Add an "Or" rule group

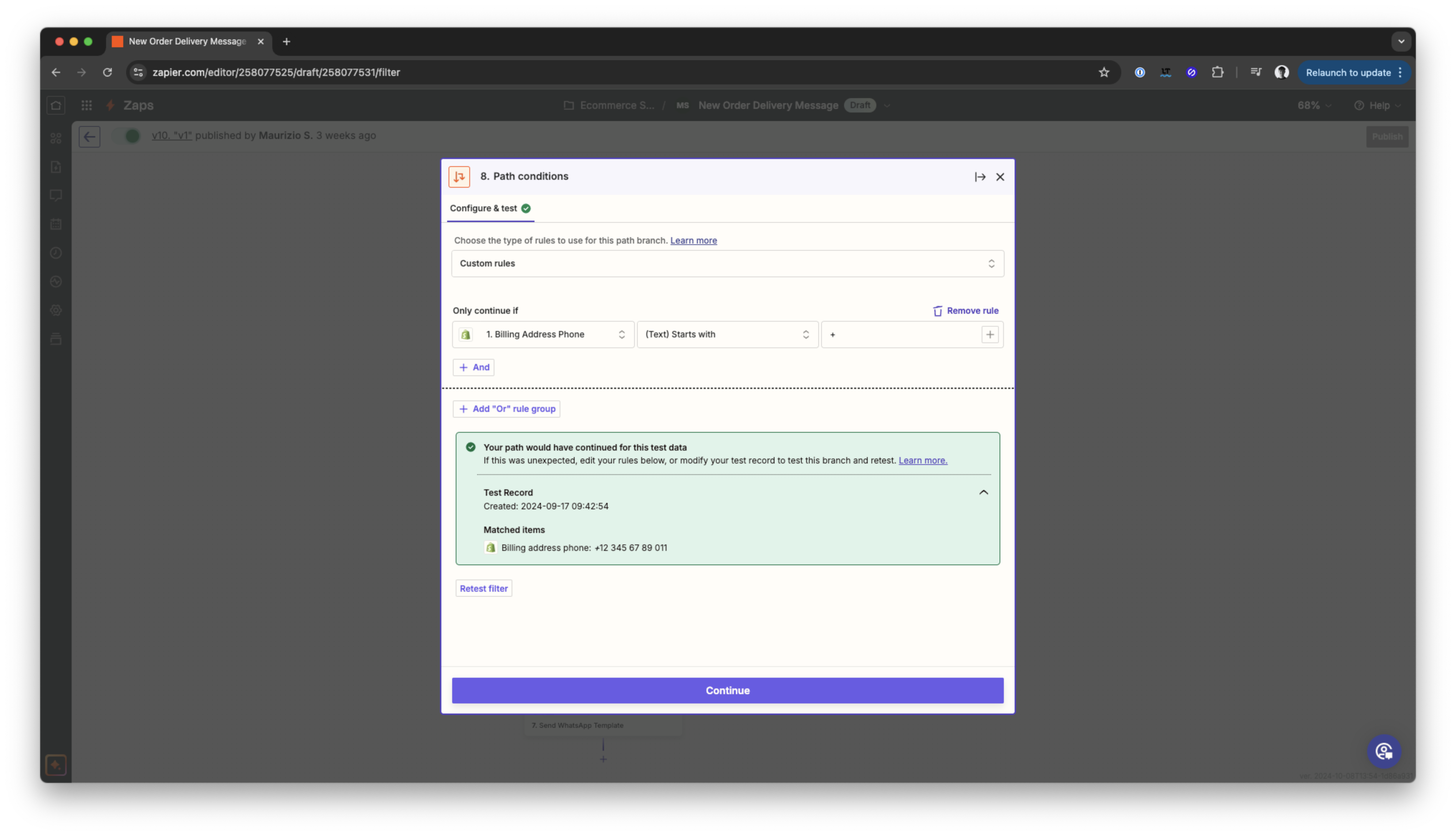click(506, 409)
